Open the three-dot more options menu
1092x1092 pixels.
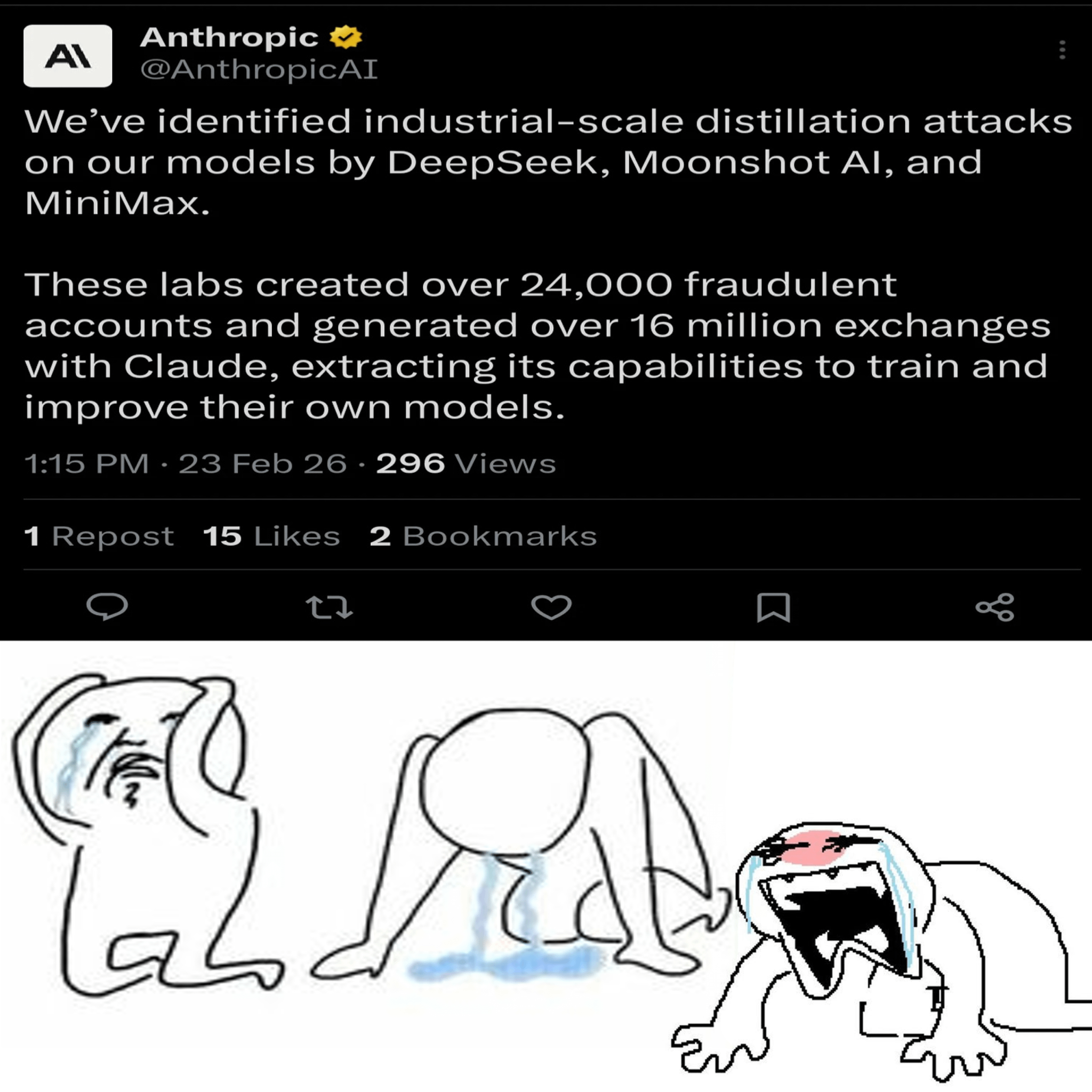coord(1062,50)
